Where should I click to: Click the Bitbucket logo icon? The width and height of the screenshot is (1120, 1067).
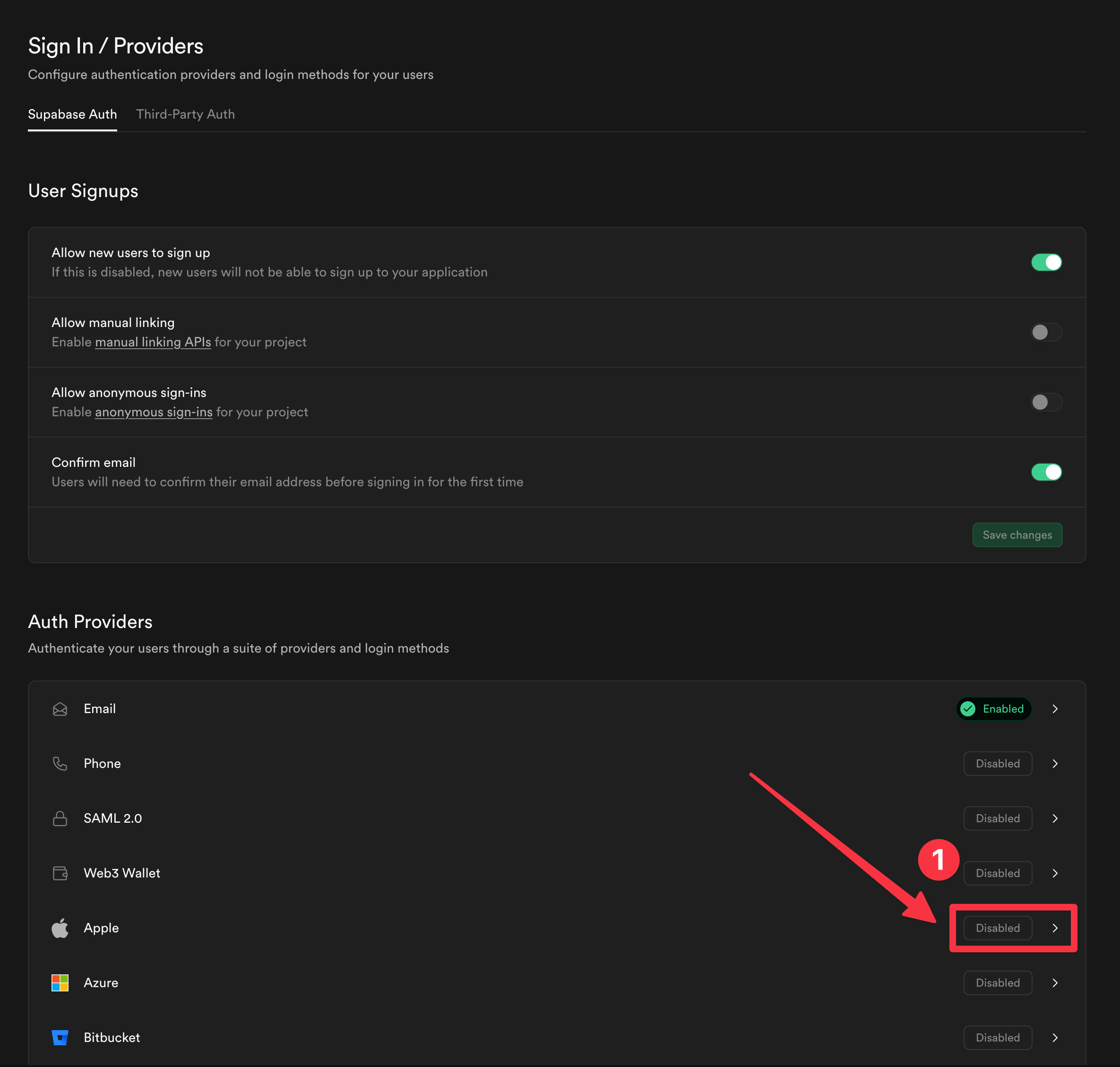coord(60,1037)
